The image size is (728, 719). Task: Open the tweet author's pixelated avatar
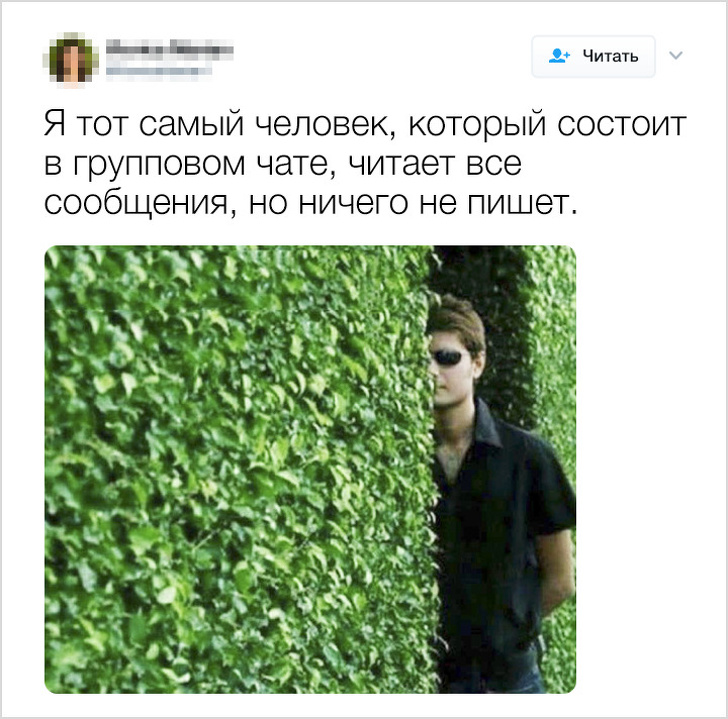(71, 60)
